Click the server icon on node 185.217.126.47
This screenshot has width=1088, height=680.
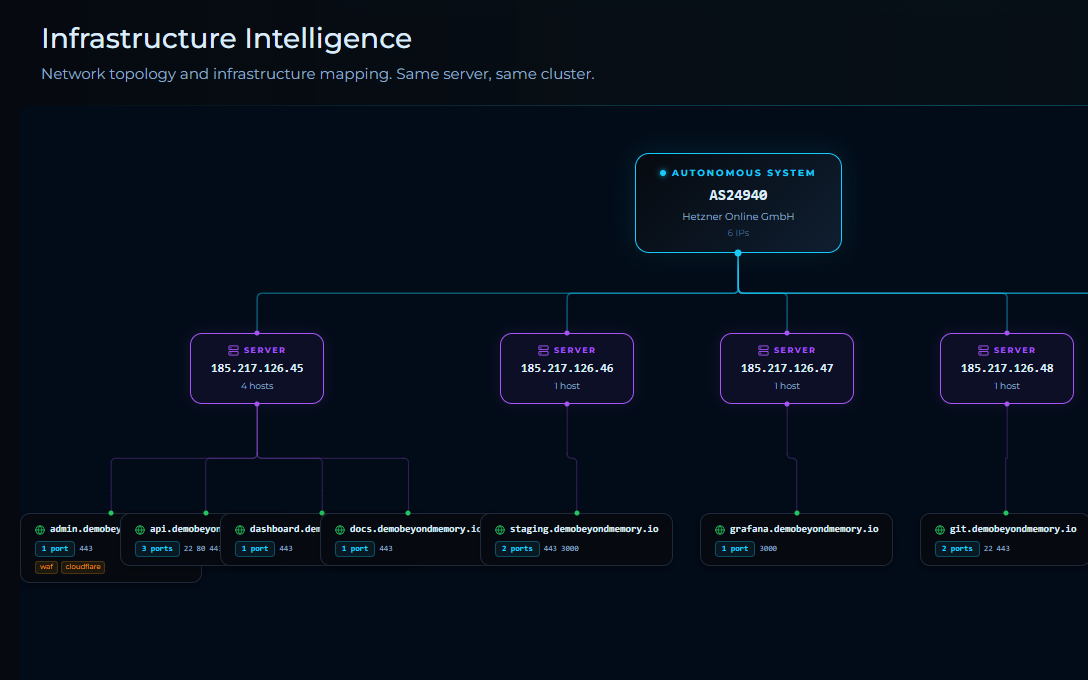point(763,350)
